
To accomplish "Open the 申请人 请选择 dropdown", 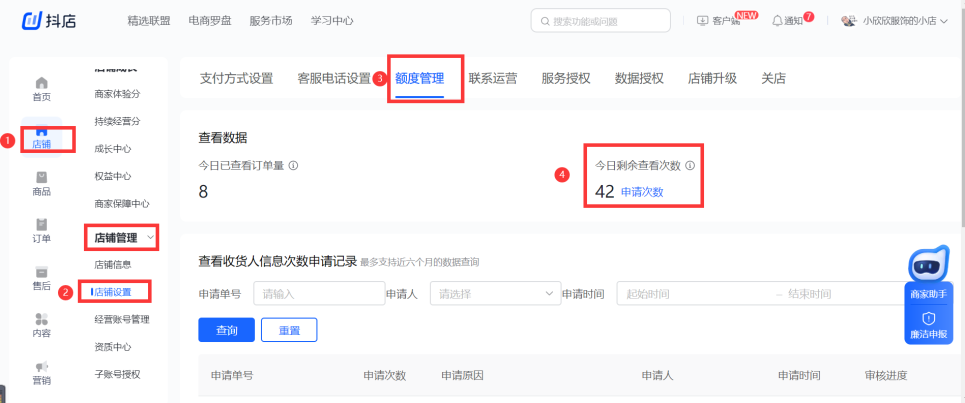I will [496, 294].
